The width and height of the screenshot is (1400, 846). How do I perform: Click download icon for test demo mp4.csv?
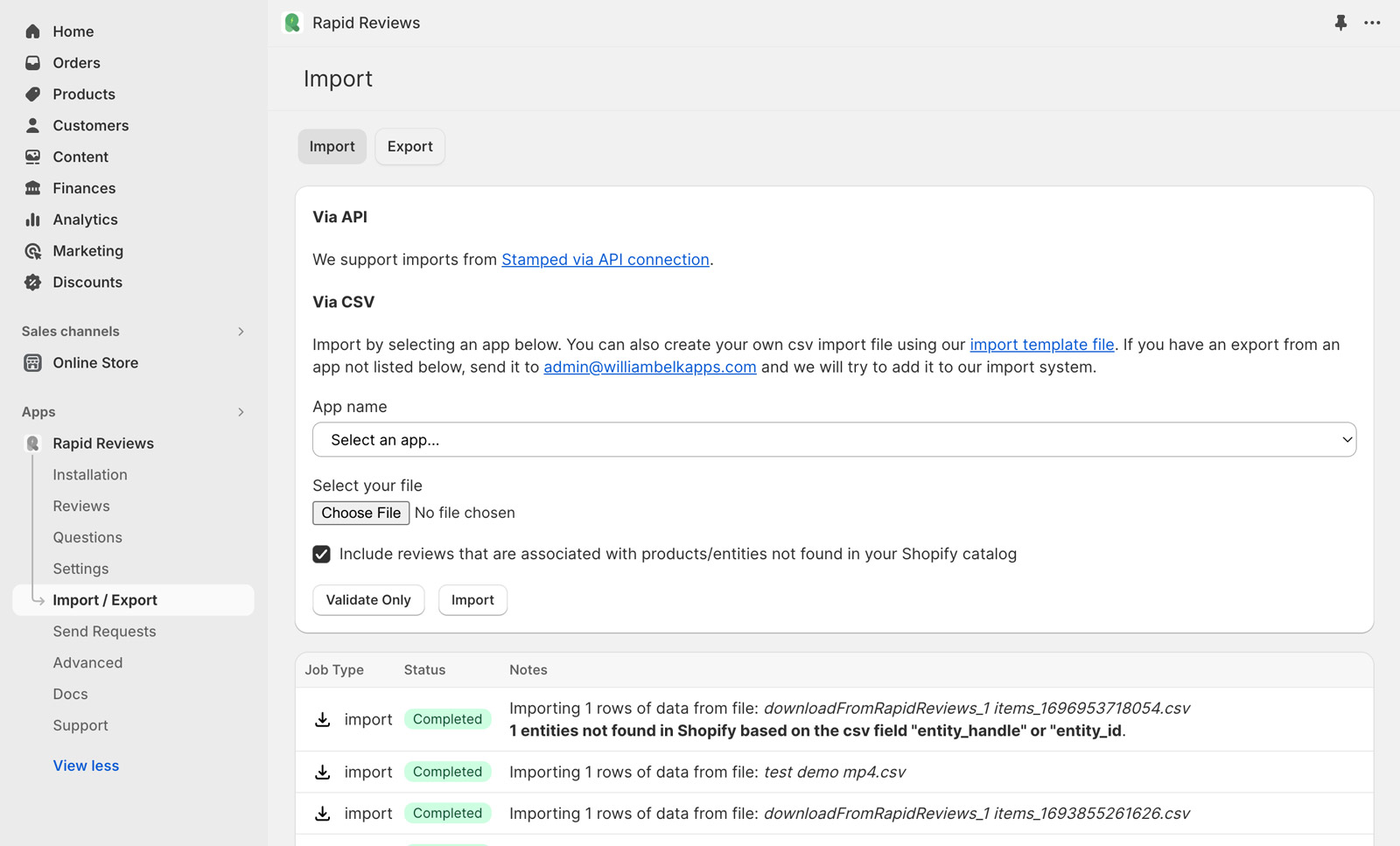pos(323,772)
